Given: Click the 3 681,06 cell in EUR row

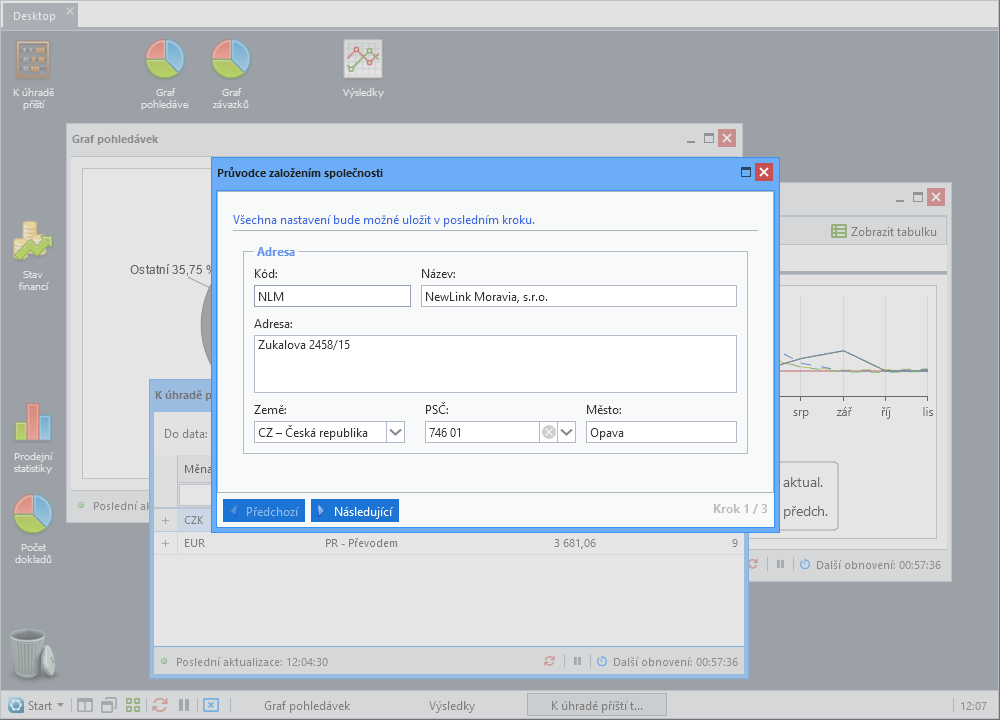Looking at the screenshot, I should pos(575,543).
